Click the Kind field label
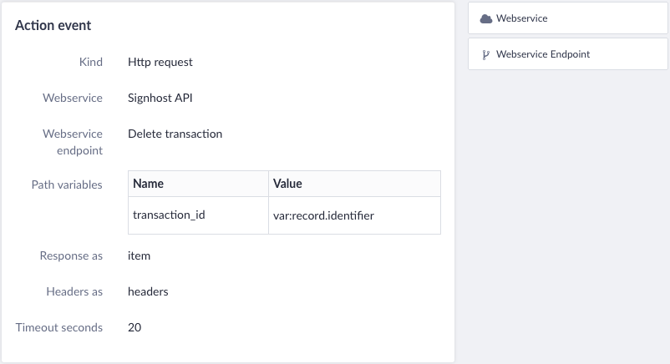Image resolution: width=670 pixels, height=364 pixels. point(91,62)
